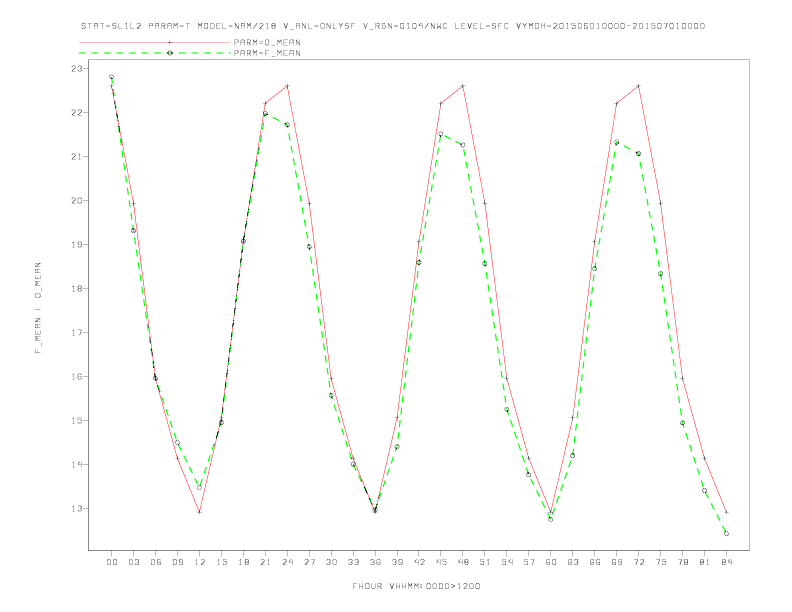Click the x-axis tick label 60

pyautogui.click(x=551, y=562)
